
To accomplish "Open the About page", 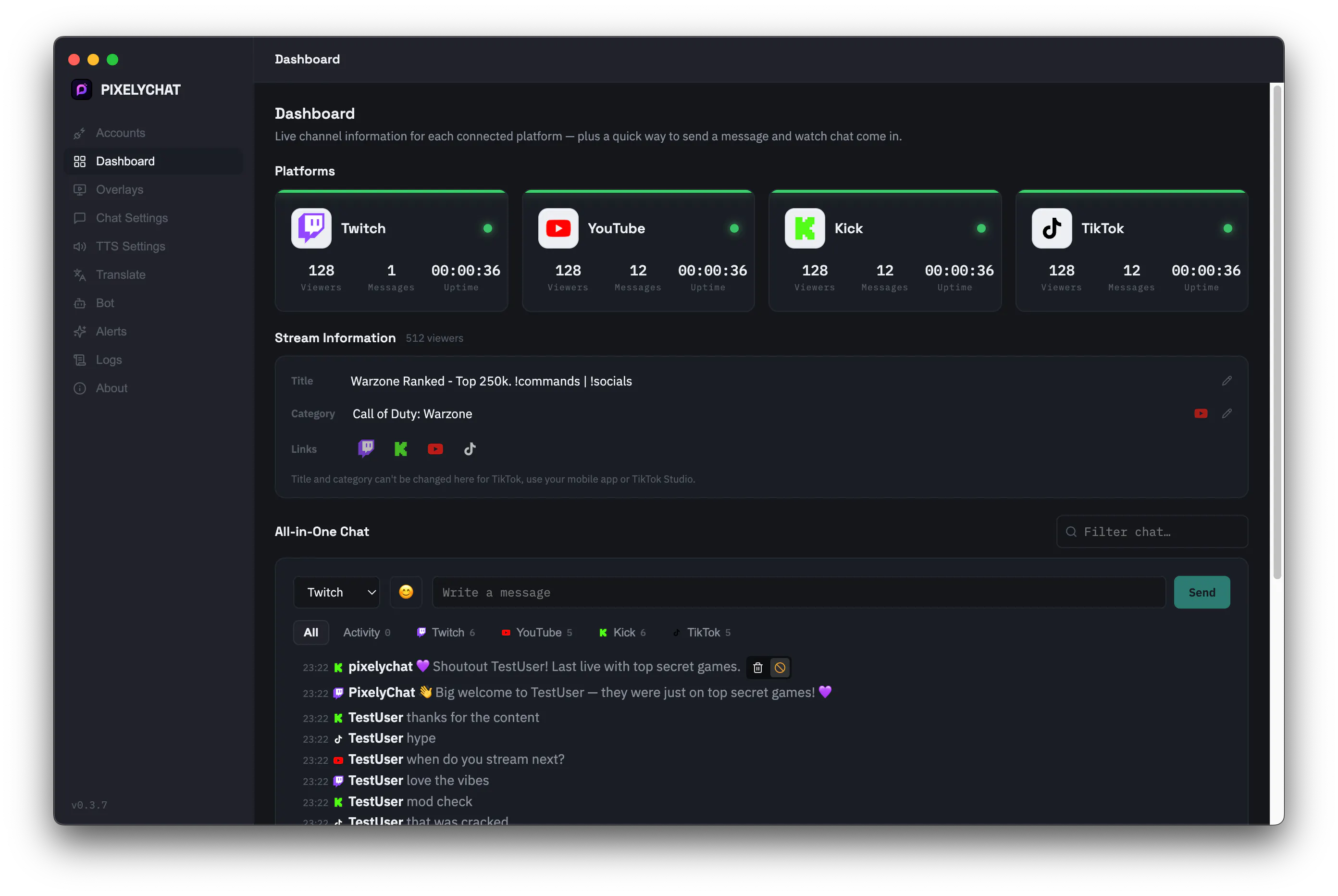I will 153,388.
